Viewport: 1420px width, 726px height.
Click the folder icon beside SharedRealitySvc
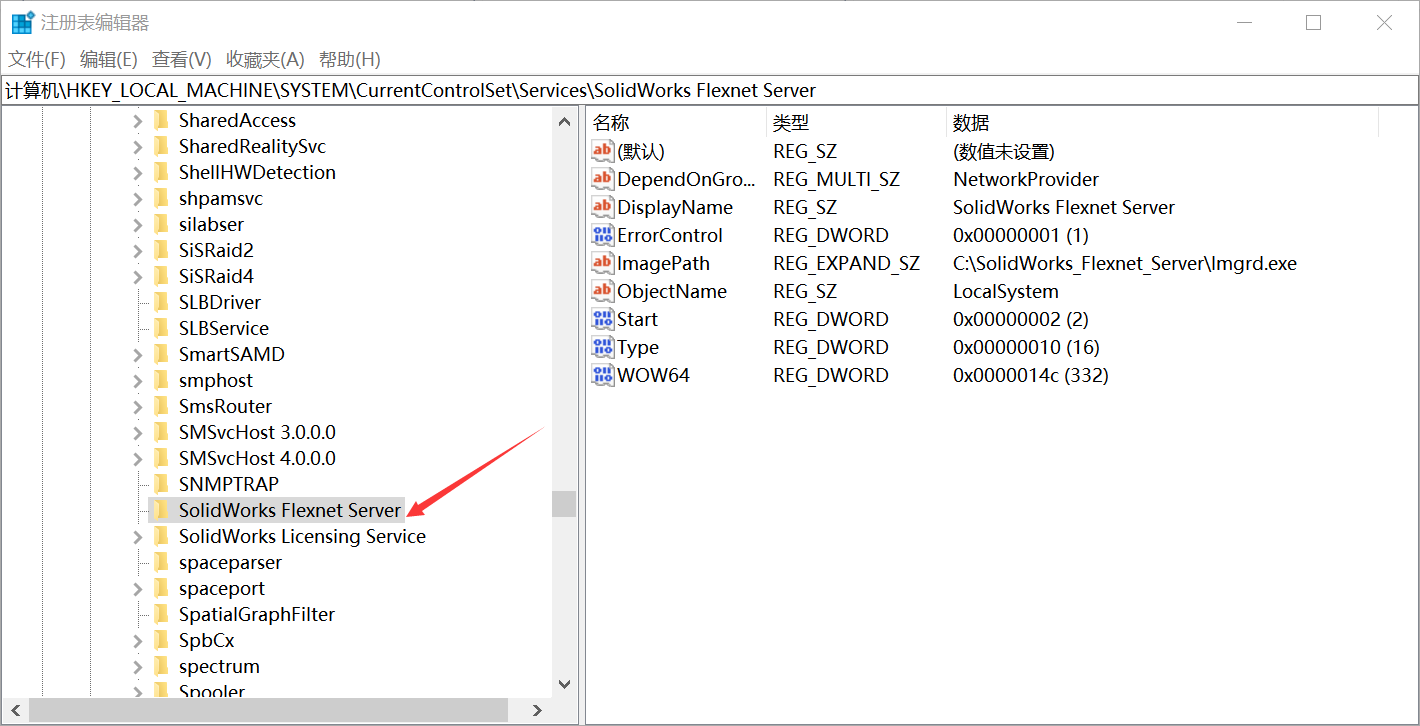pyautogui.click(x=160, y=147)
